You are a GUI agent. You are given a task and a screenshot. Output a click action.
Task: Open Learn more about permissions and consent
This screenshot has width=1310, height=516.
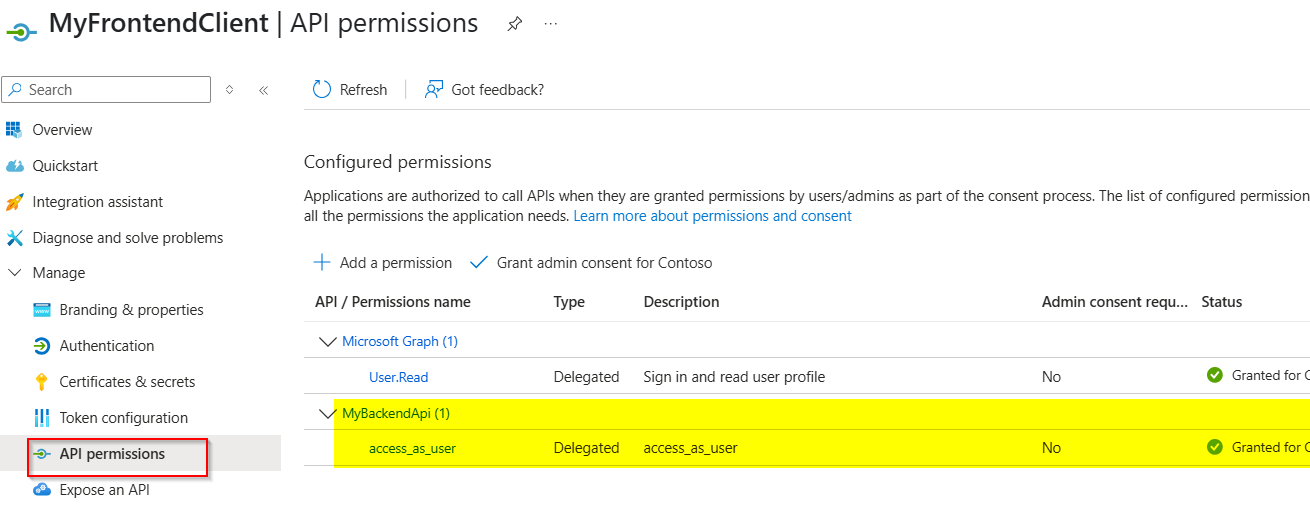[x=713, y=216]
